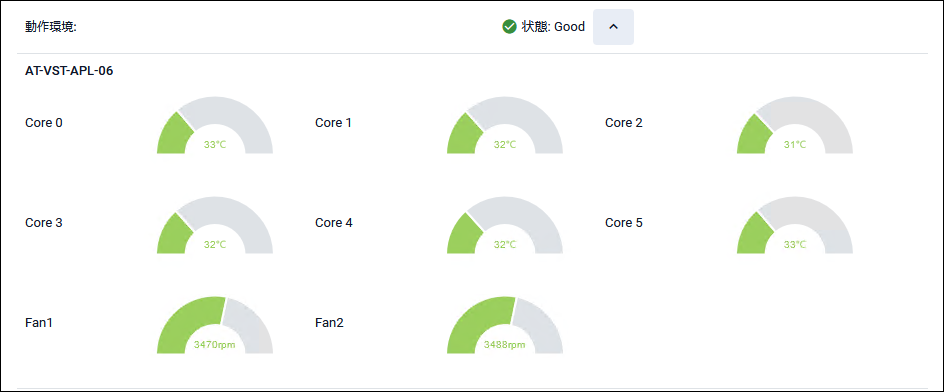Click the Core 1 temperature gauge
Image resolution: width=944 pixels, height=392 pixels.
click(505, 125)
